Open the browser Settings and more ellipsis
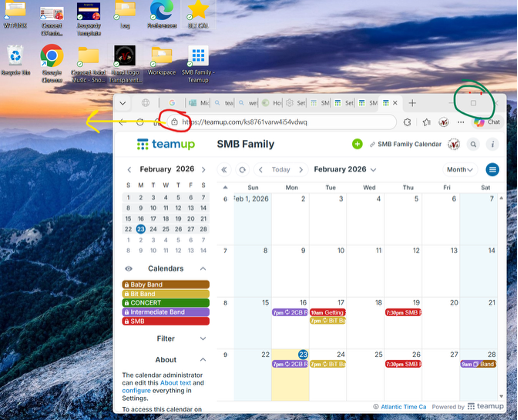 [461, 122]
